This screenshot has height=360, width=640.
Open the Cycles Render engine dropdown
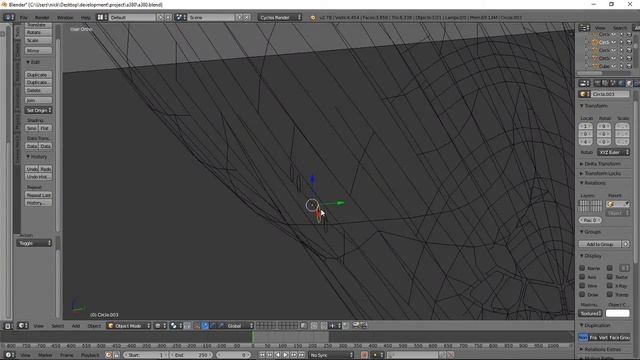(280, 18)
